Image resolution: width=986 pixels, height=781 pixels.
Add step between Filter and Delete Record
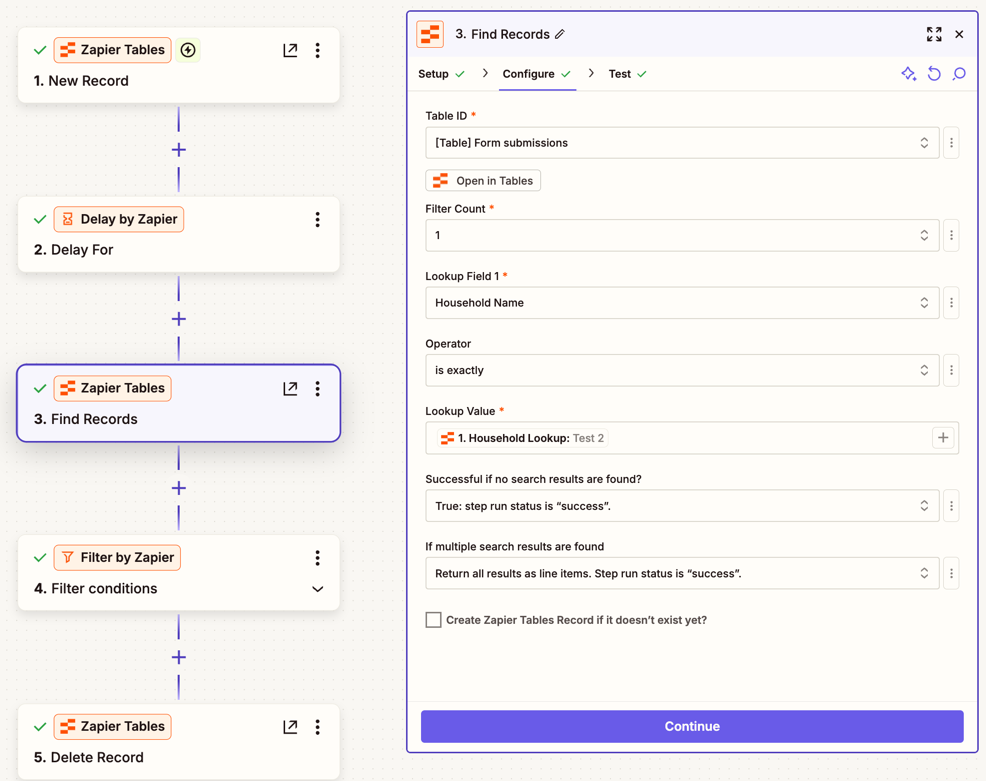pos(179,657)
